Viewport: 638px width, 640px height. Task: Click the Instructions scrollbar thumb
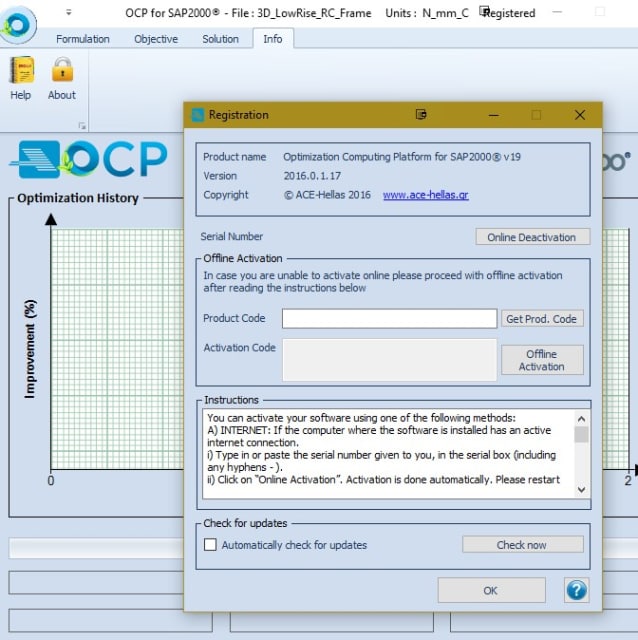coord(581,434)
